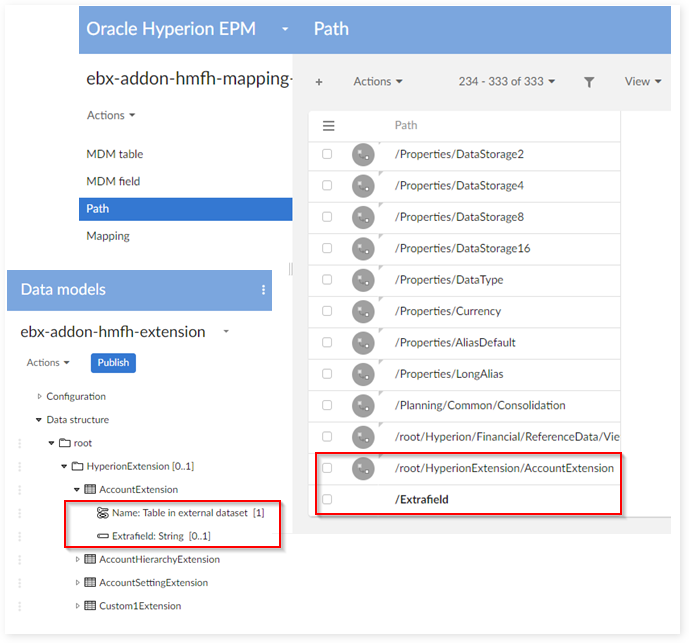Collapse the root folder node arrow
This screenshot has height=643, width=689.
coord(51,443)
